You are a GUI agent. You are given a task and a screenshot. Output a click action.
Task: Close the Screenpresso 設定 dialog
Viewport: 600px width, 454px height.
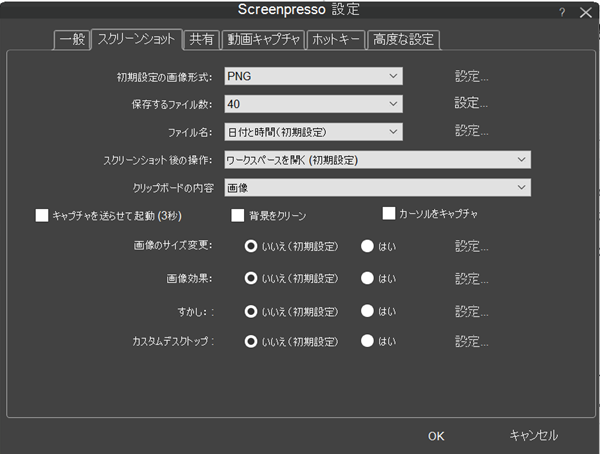click(585, 13)
